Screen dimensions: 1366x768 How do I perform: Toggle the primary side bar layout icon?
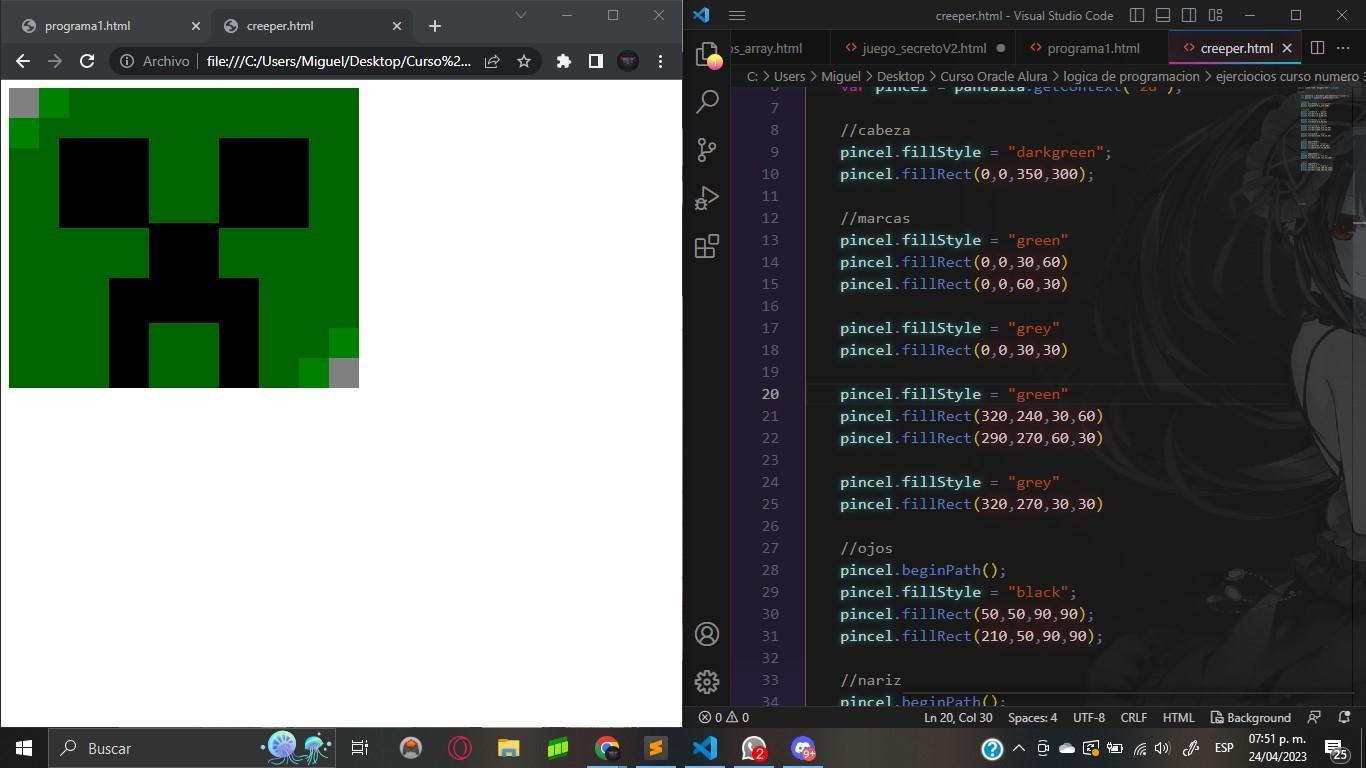(1137, 15)
